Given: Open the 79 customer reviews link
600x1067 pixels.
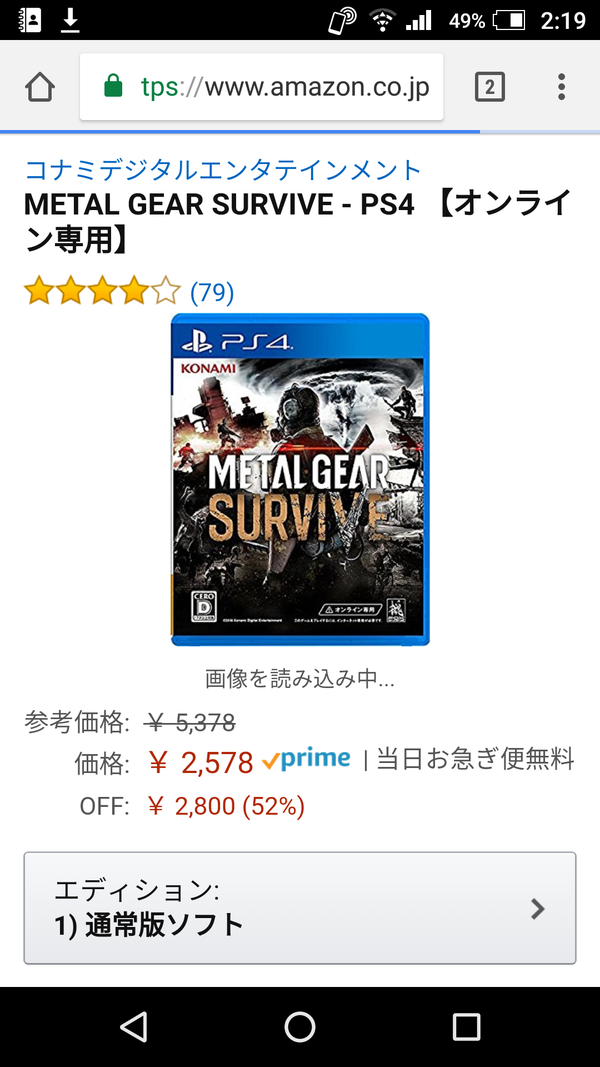Looking at the screenshot, I should [212, 293].
